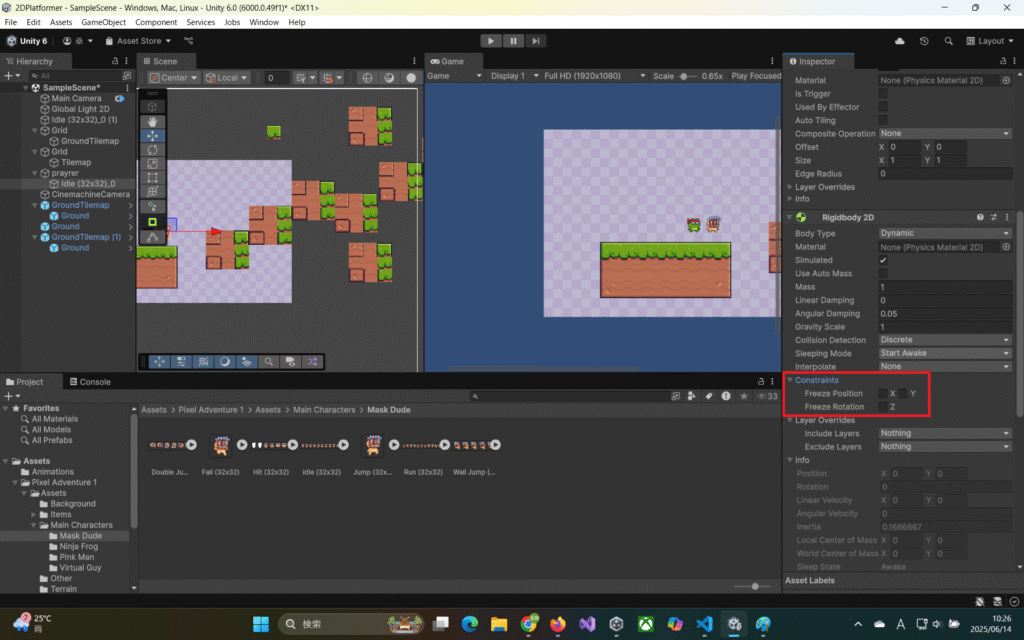Click the object picker for Rigidbody Material

(1006, 247)
